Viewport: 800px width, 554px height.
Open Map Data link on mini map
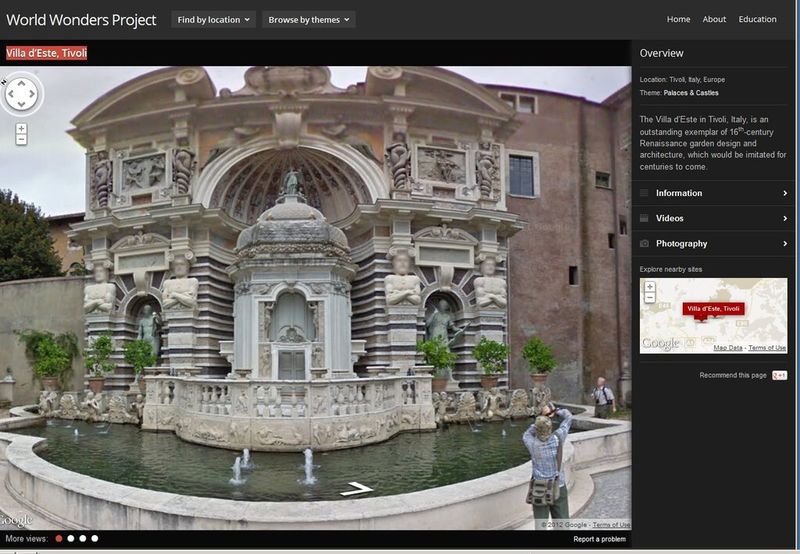[x=728, y=347]
